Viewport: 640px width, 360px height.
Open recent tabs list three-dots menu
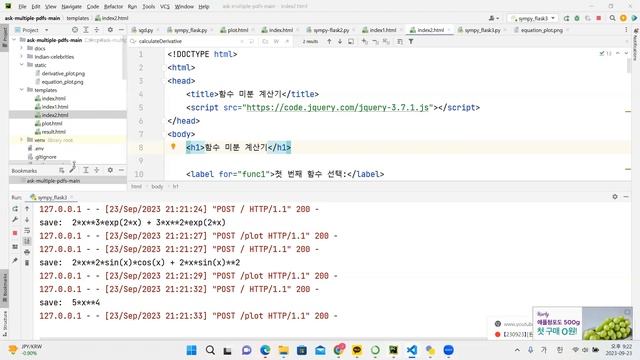[626, 30]
